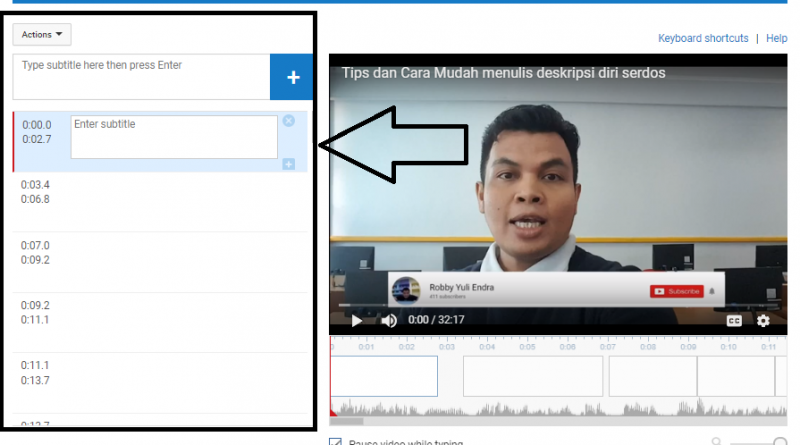Select the 0:11.1 – 0:13.7 subtitle row
The image size is (800, 445).
click(x=160, y=383)
